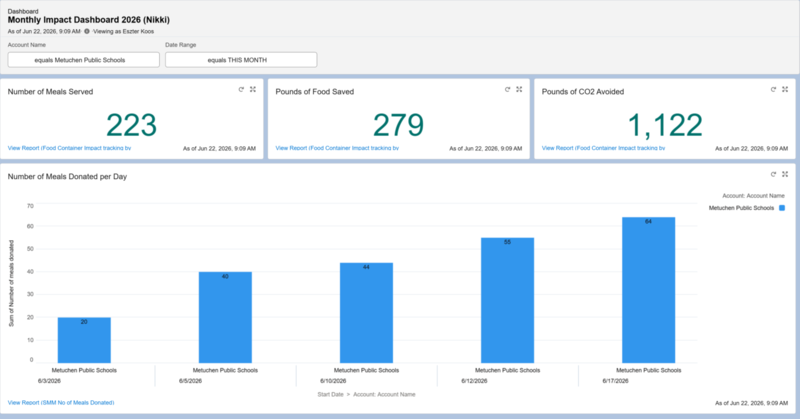
Task: Open View Report link under Food Saved
Action: [x=337, y=148]
